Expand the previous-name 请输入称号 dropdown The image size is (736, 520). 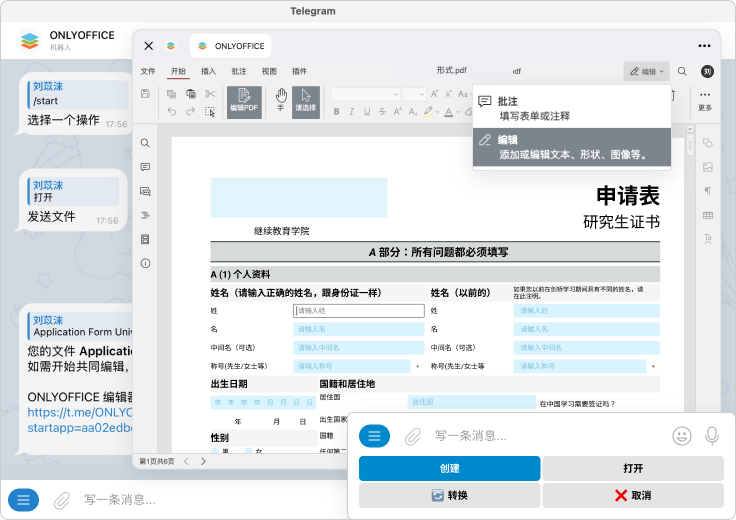tap(653, 367)
